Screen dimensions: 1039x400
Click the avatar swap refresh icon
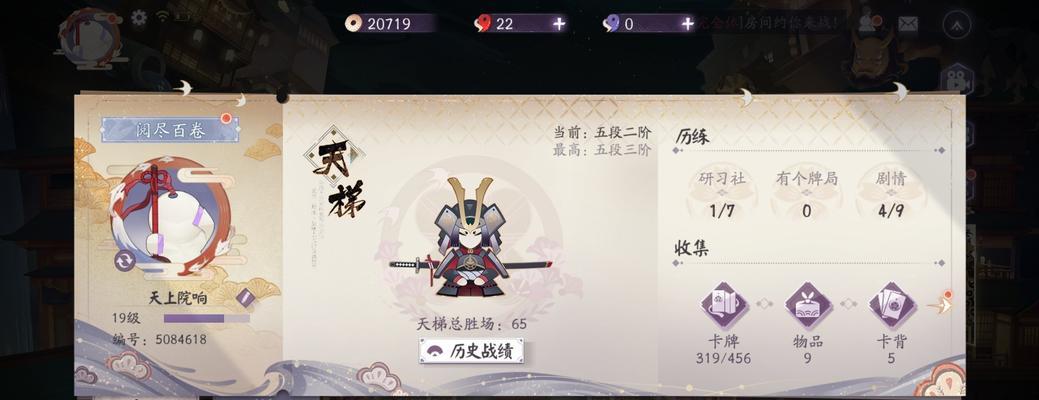(x=124, y=260)
